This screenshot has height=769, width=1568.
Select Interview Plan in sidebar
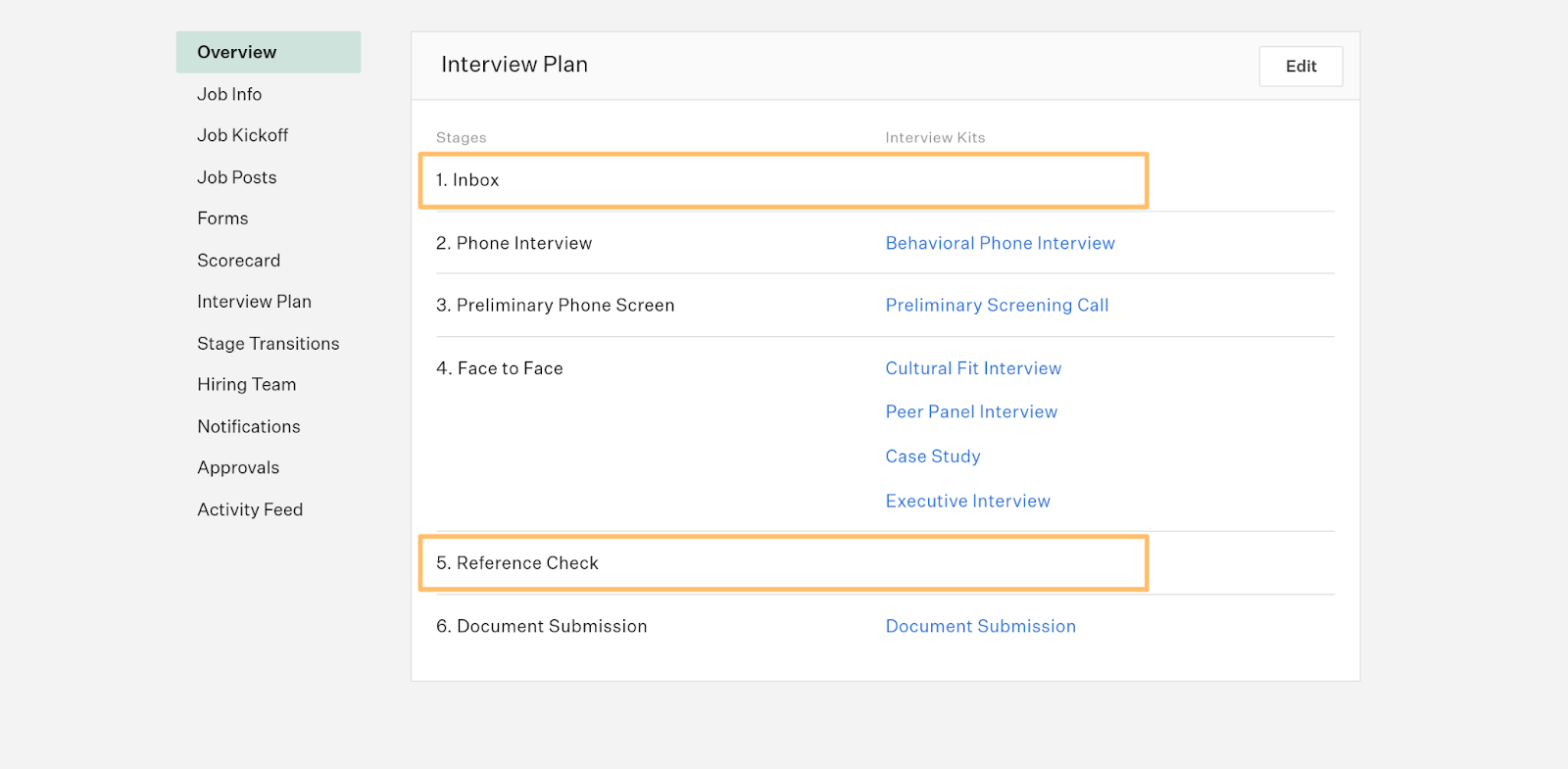(x=254, y=302)
